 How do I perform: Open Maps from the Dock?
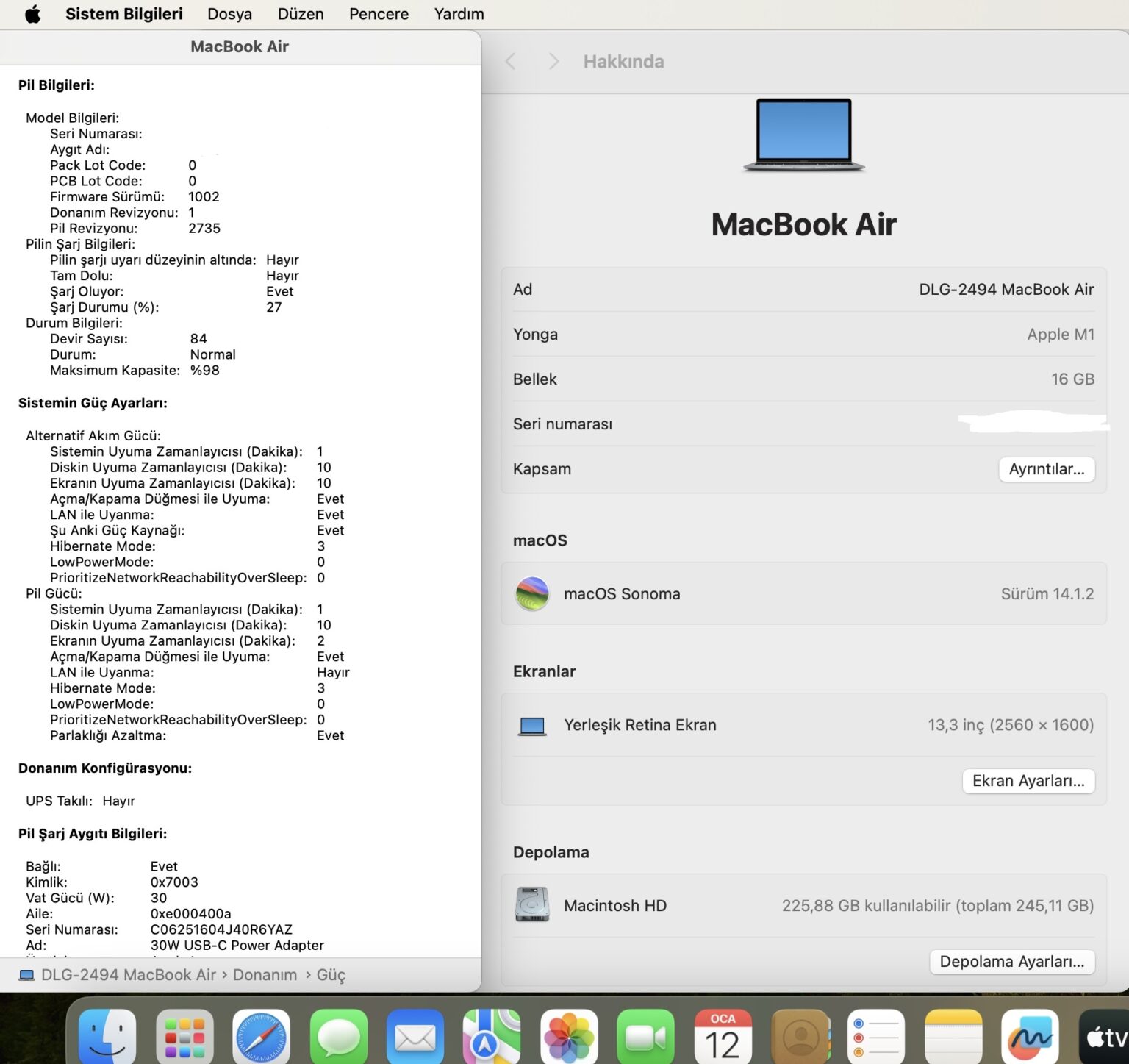coord(492,1037)
